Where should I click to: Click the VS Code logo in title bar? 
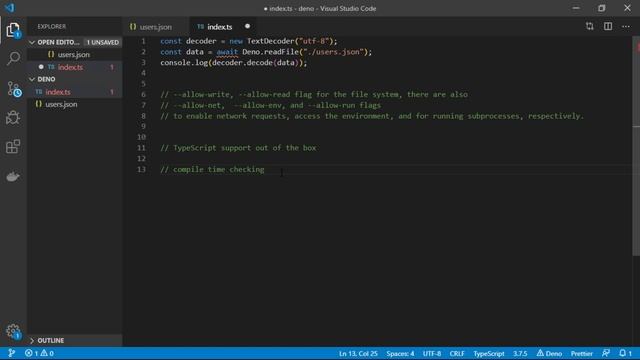tap(10, 8)
